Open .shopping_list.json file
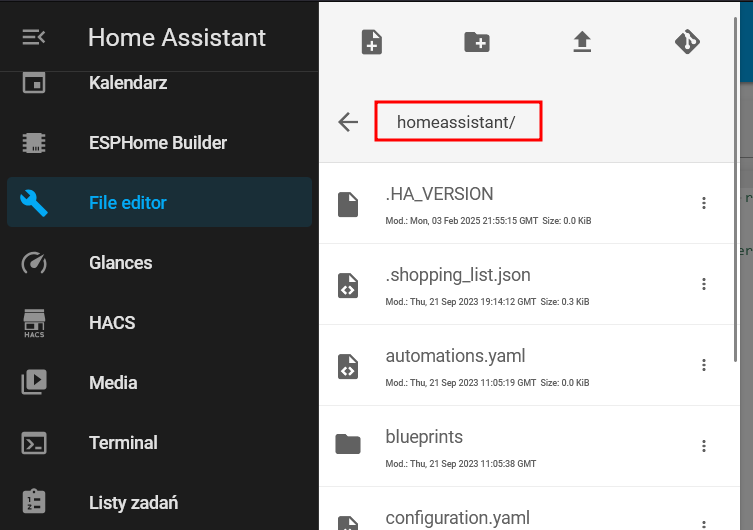Viewport: 753px width, 530px height. pos(529,284)
